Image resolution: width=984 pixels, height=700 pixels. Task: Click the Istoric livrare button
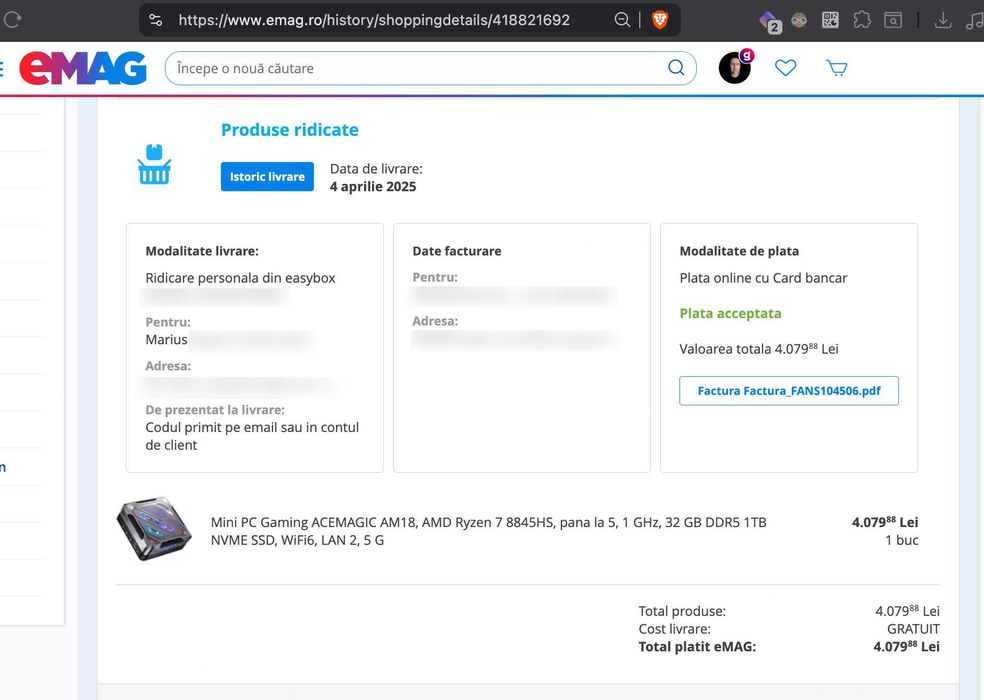[x=267, y=177]
